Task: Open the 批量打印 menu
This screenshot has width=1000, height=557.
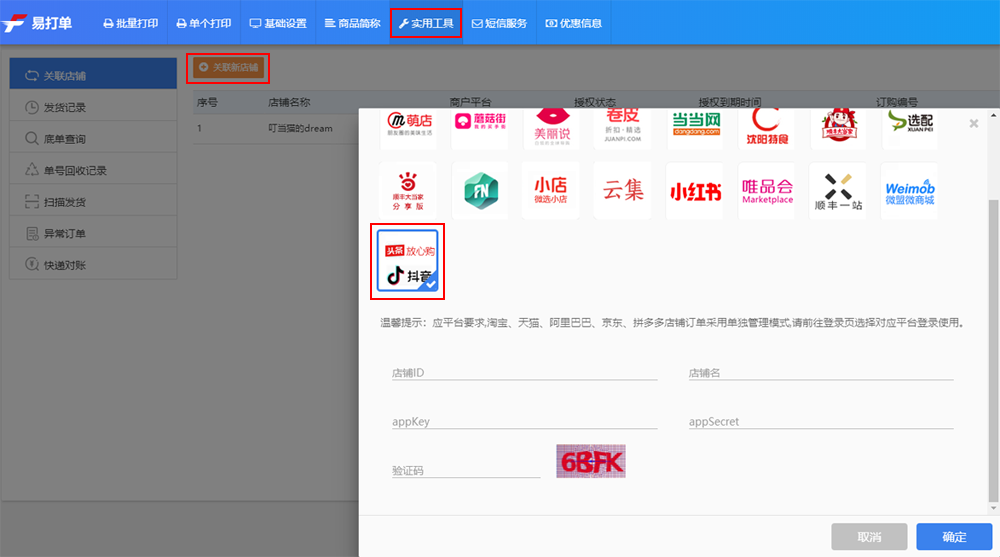Action: click(x=131, y=23)
